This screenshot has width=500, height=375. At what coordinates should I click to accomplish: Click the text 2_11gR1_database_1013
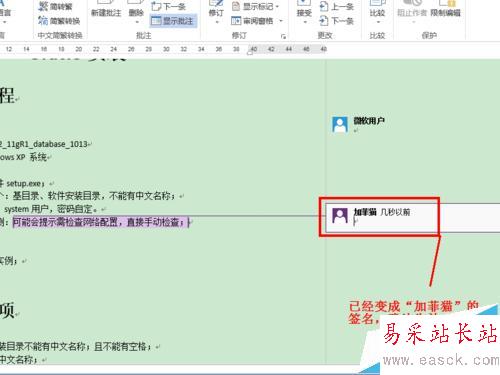click(44, 144)
